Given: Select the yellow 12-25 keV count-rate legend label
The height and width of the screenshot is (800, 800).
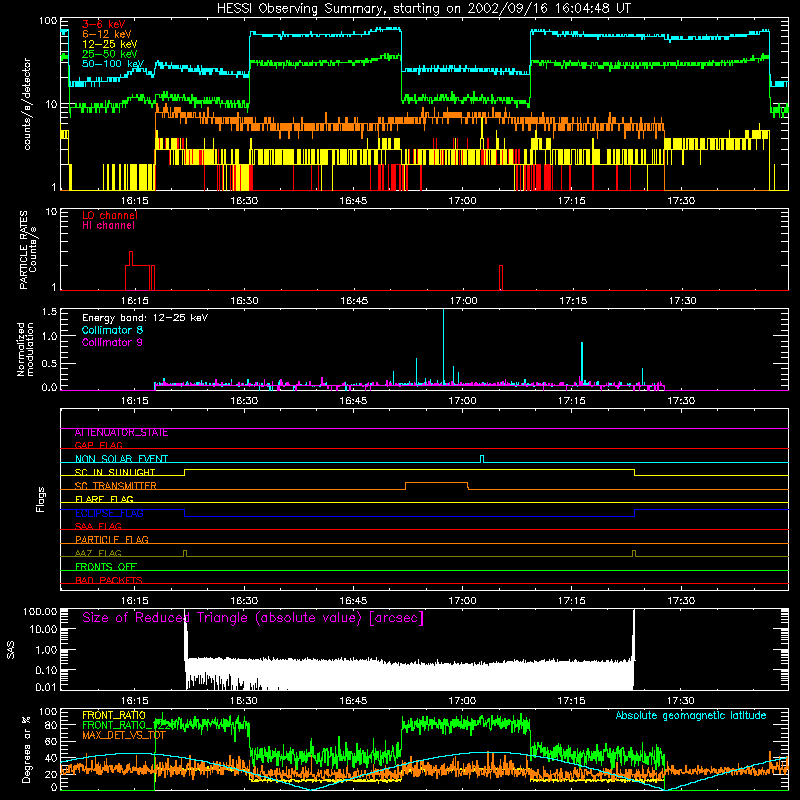Looking at the screenshot, I should [110, 44].
